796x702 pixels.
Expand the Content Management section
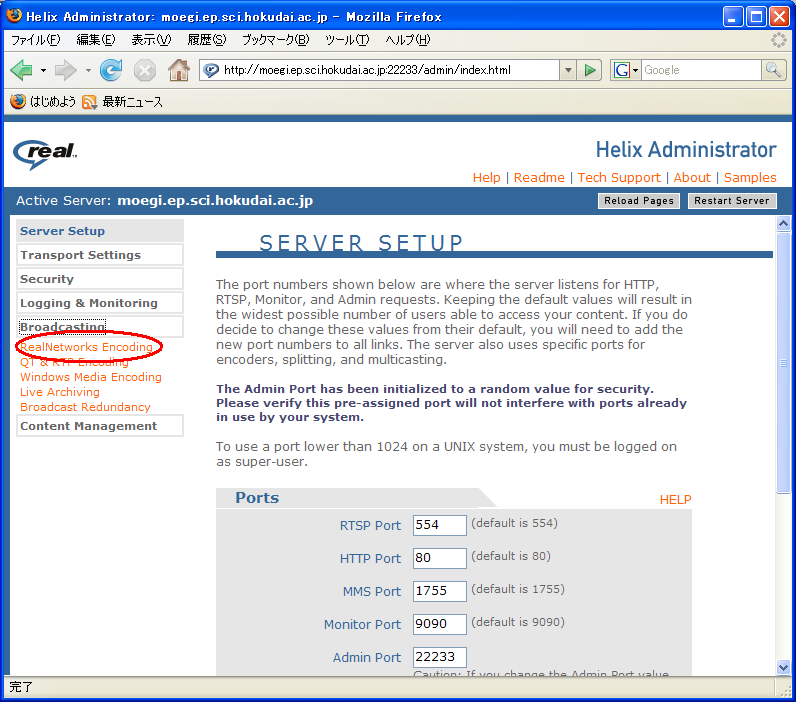pyautogui.click(x=100, y=426)
